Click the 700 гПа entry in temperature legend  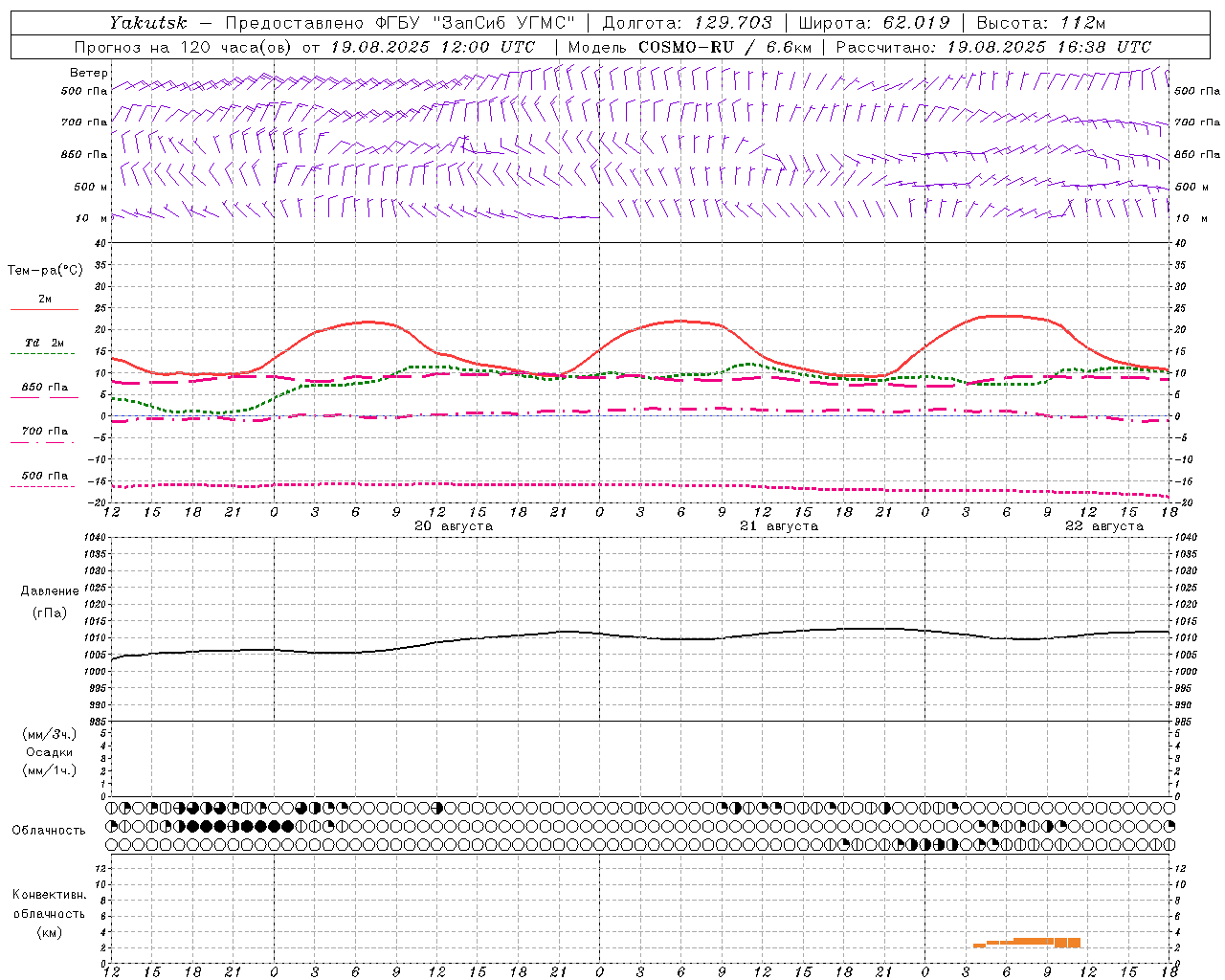tap(45, 432)
